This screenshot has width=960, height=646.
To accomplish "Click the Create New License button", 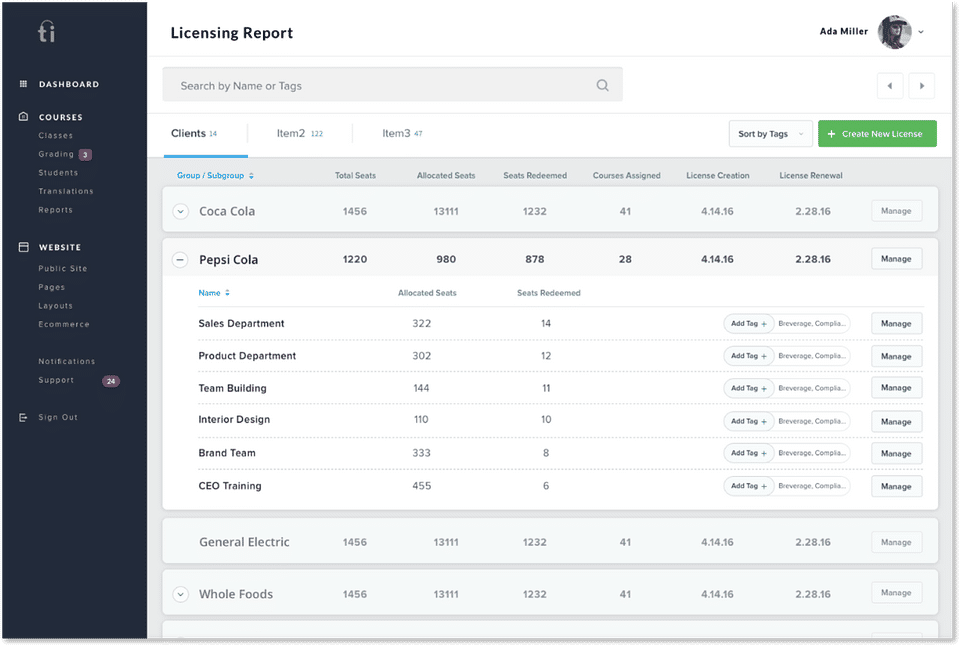I will (877, 134).
